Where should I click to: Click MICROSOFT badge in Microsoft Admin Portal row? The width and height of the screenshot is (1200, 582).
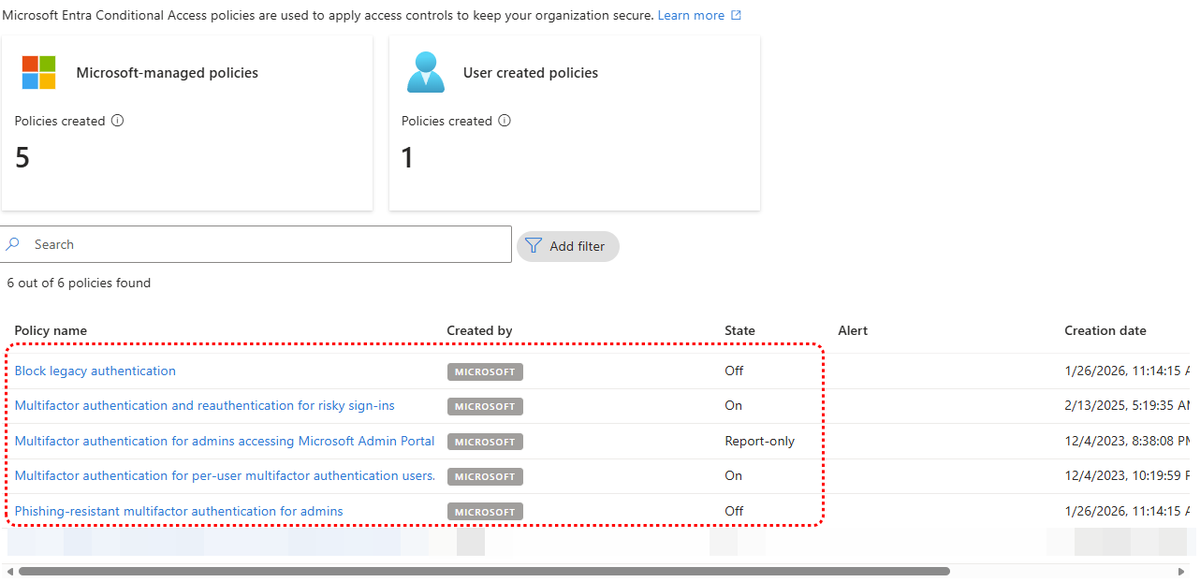[485, 442]
